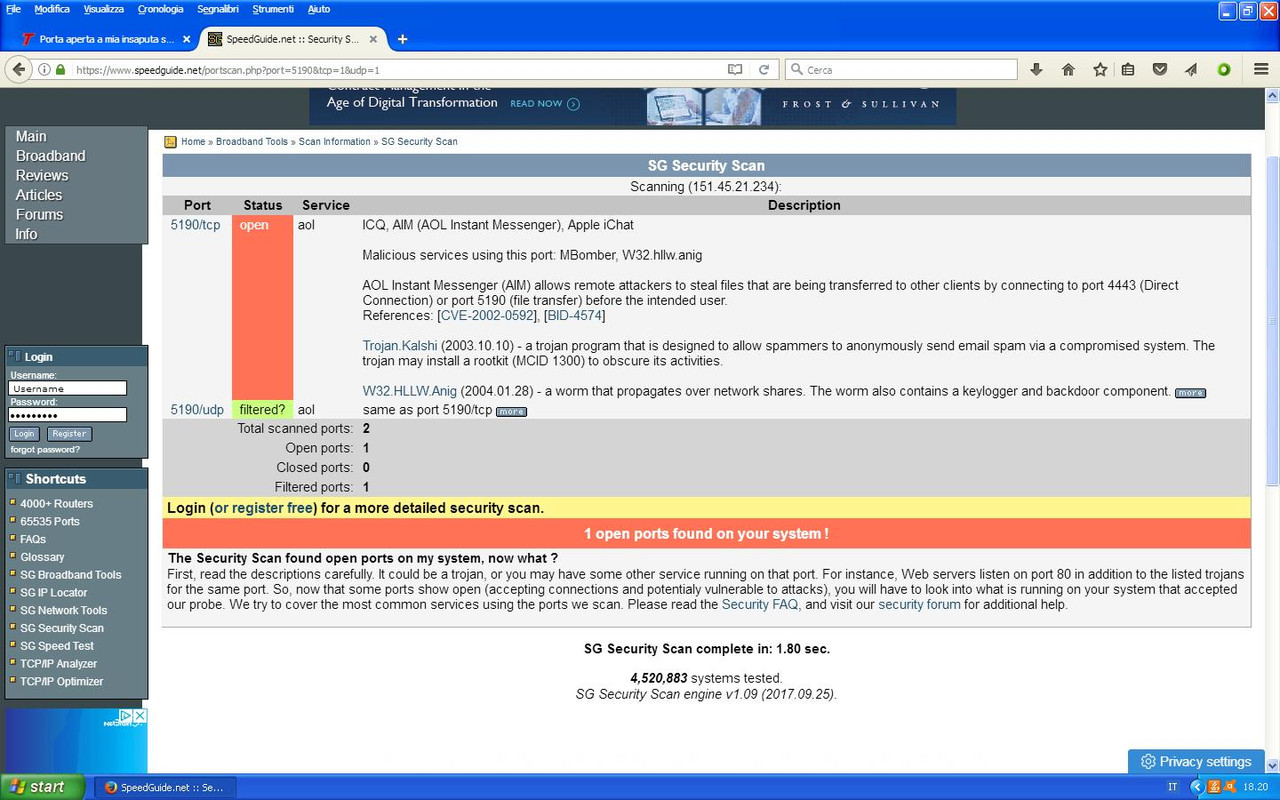Click the 'more' button after W32.HLLW.Anig description
Screen dimensions: 1280x800
pos(1190,393)
